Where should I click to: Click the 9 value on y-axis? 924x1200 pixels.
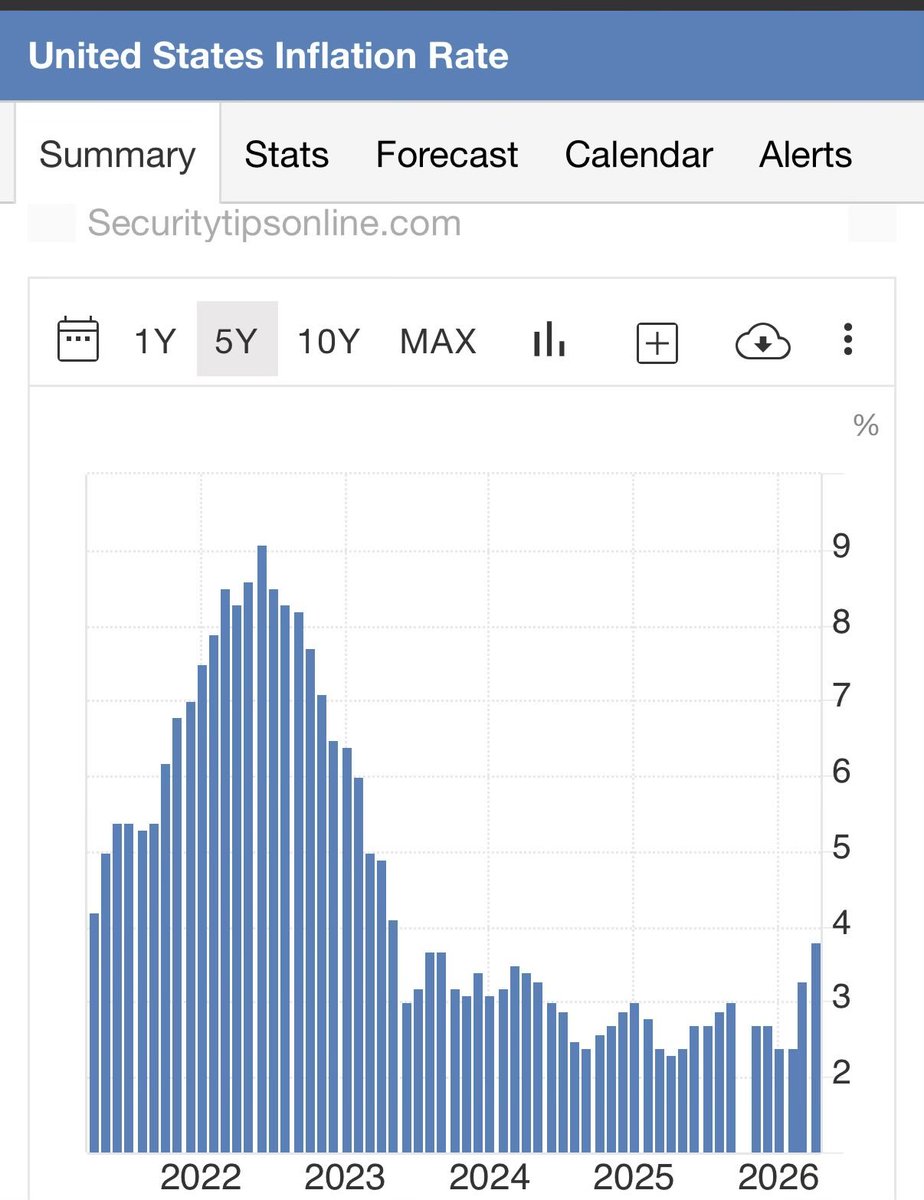coord(842,548)
